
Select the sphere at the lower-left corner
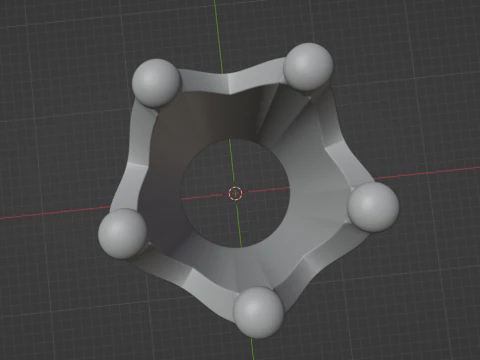tap(123, 234)
